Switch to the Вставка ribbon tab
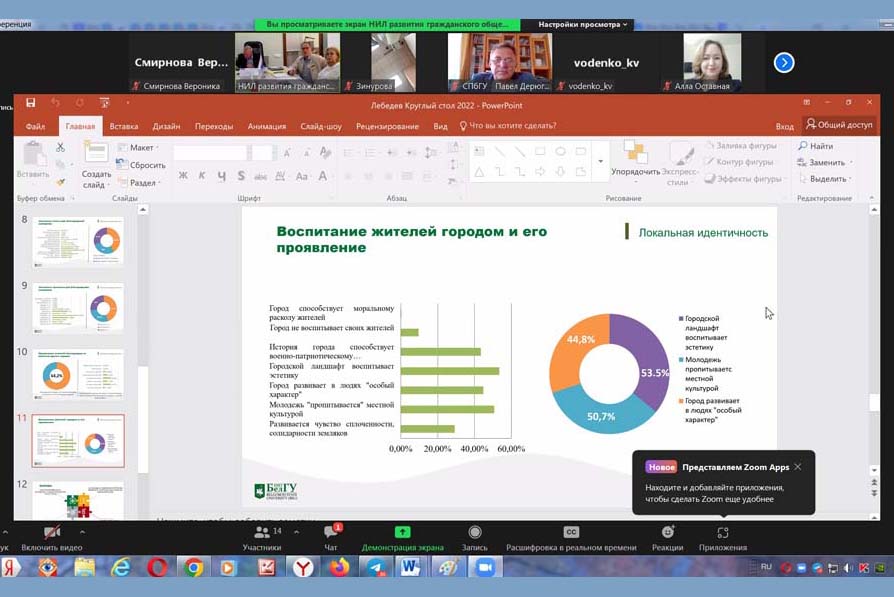894x597 pixels. (x=124, y=126)
